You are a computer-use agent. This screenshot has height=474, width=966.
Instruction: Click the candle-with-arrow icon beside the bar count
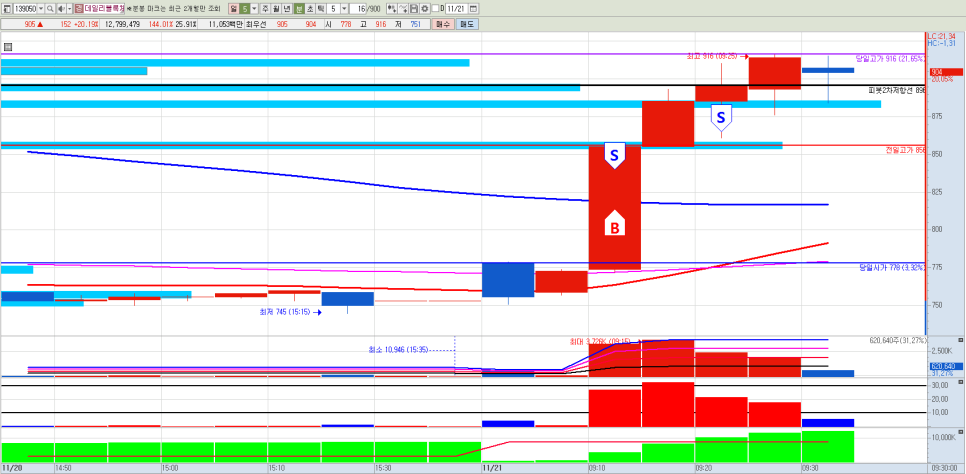click(x=392, y=9)
